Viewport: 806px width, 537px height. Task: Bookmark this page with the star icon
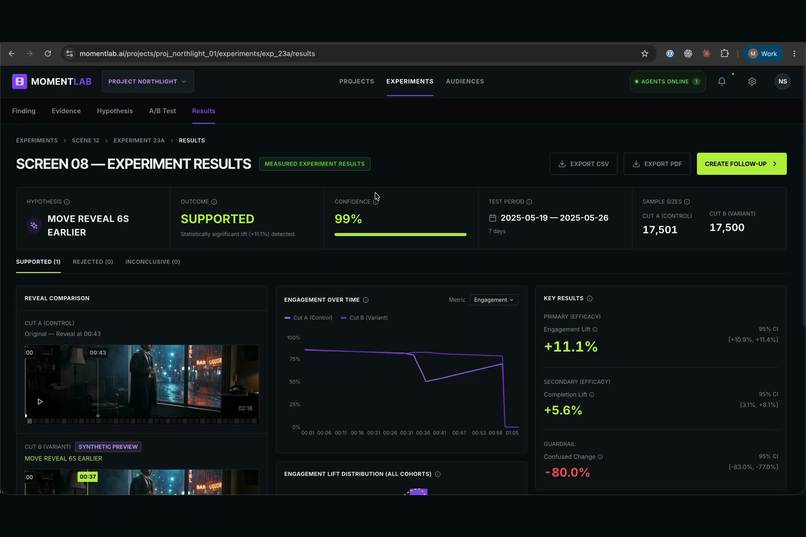[645, 53]
